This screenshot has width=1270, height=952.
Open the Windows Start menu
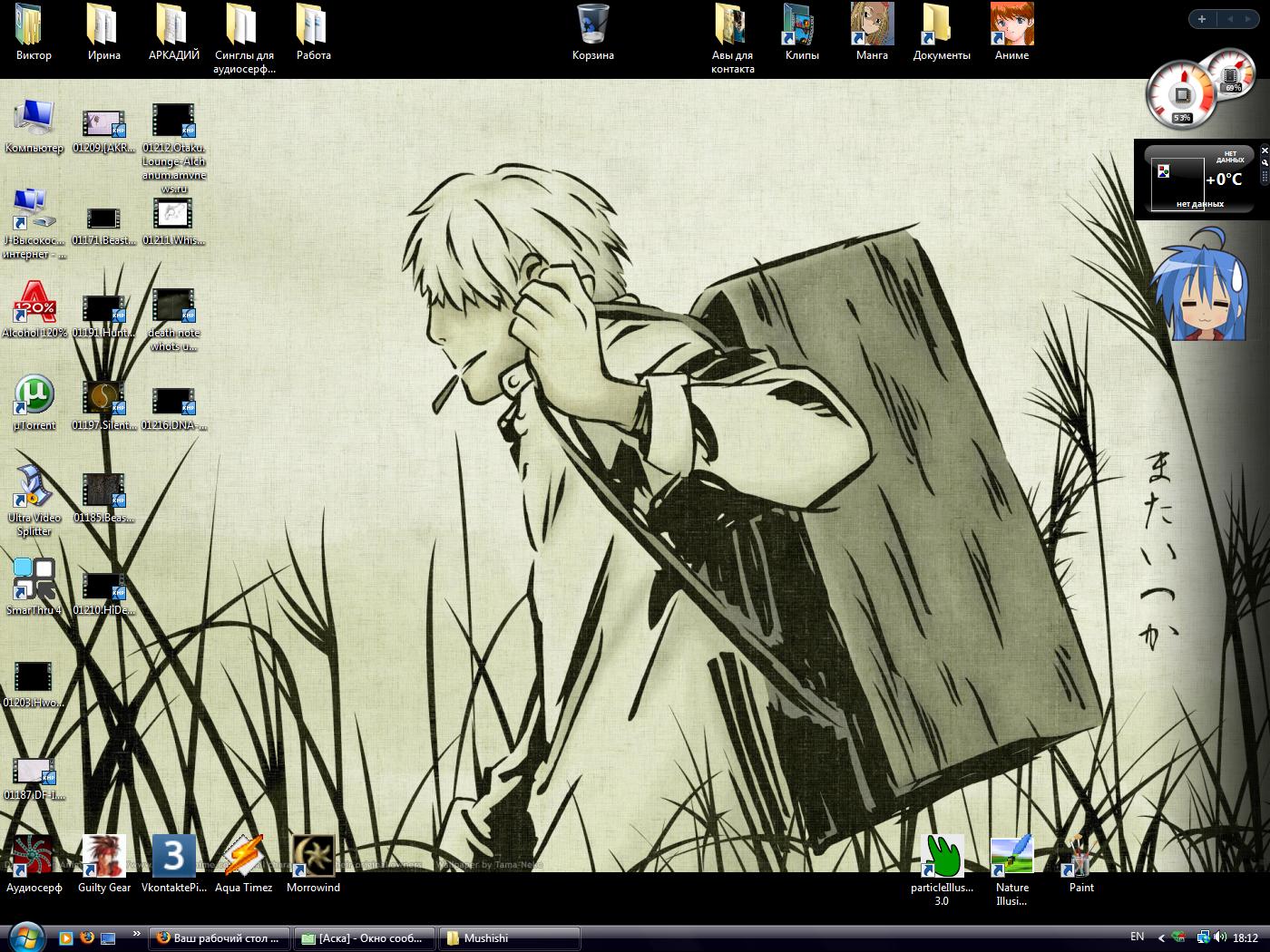tap(25, 937)
